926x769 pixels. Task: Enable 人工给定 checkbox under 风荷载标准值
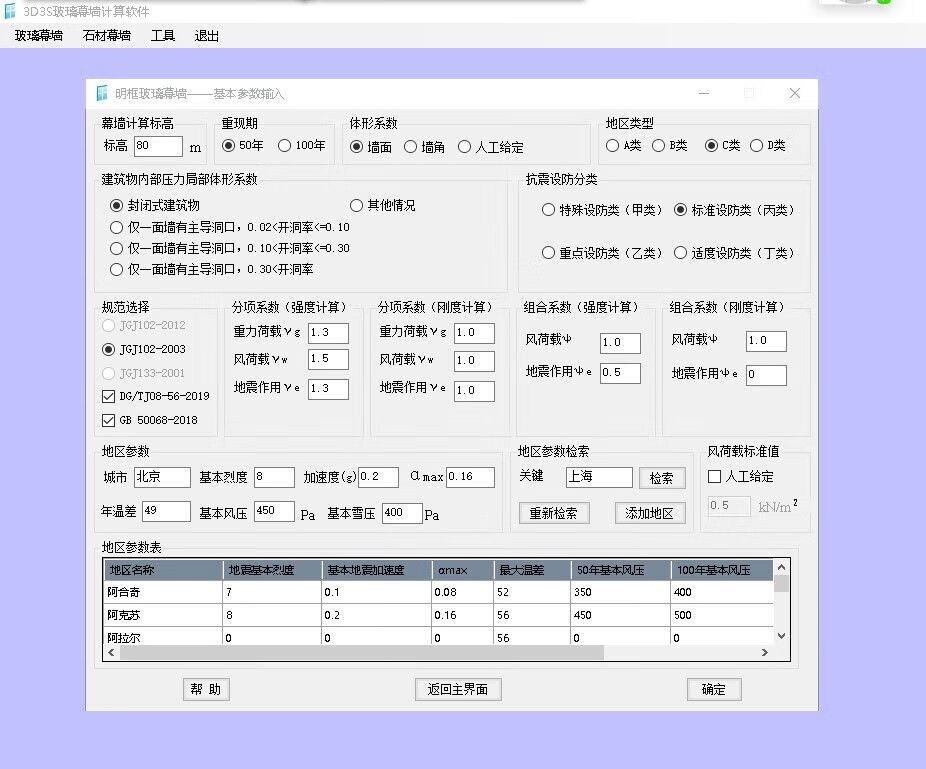pos(715,477)
